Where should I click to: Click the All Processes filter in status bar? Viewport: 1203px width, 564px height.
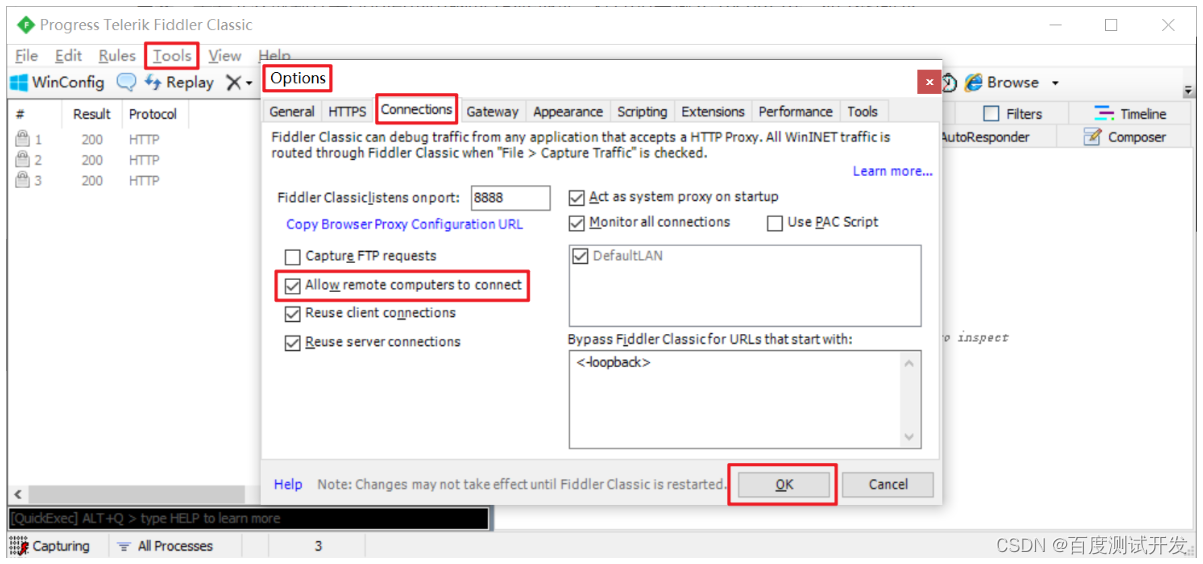[x=165, y=546]
